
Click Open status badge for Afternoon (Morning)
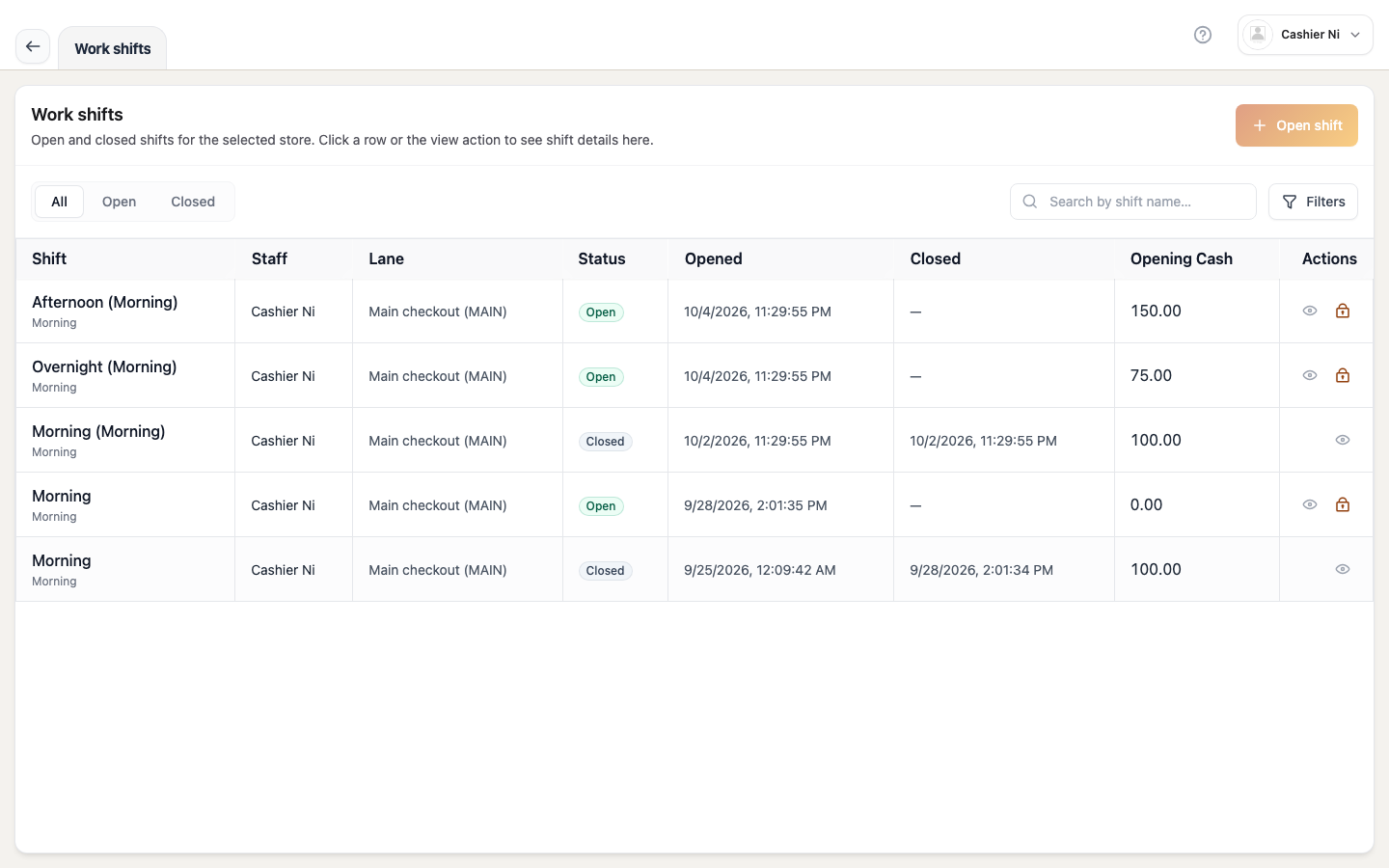click(601, 312)
